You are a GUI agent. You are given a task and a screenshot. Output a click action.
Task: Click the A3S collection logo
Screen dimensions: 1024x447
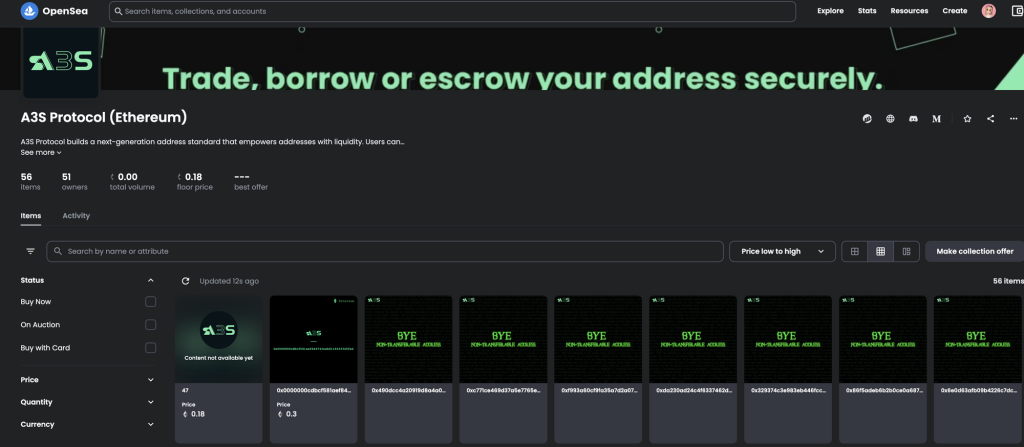(61, 61)
